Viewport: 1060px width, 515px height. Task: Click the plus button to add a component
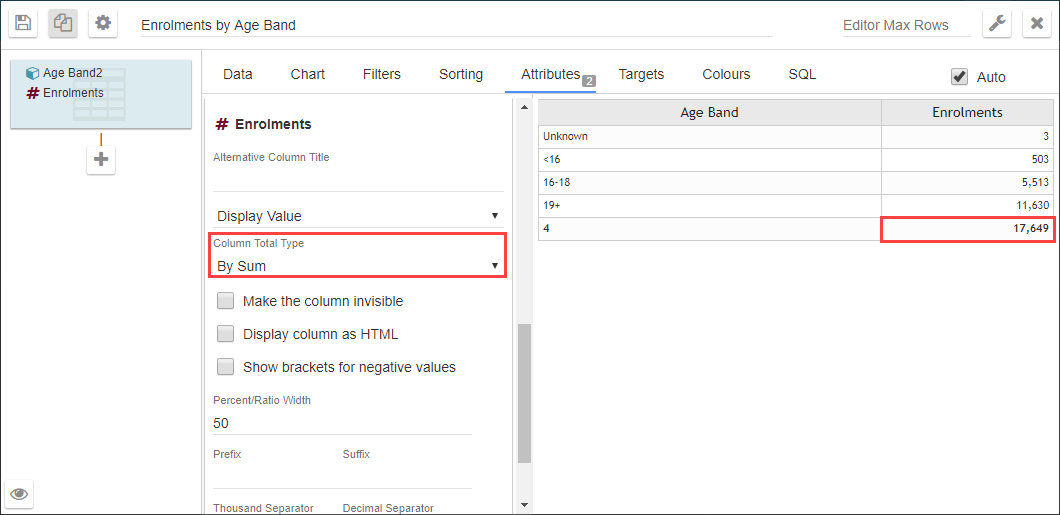pos(101,160)
